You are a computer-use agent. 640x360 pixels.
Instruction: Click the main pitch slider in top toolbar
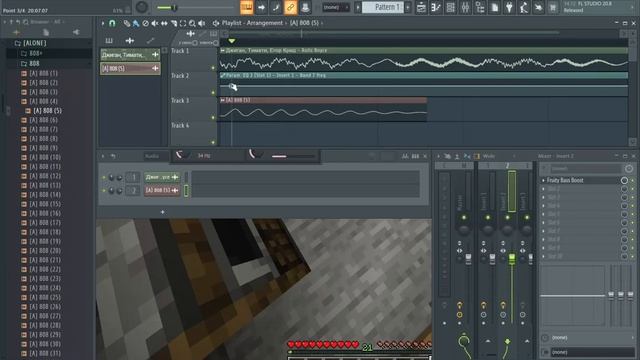(x=195, y=7)
